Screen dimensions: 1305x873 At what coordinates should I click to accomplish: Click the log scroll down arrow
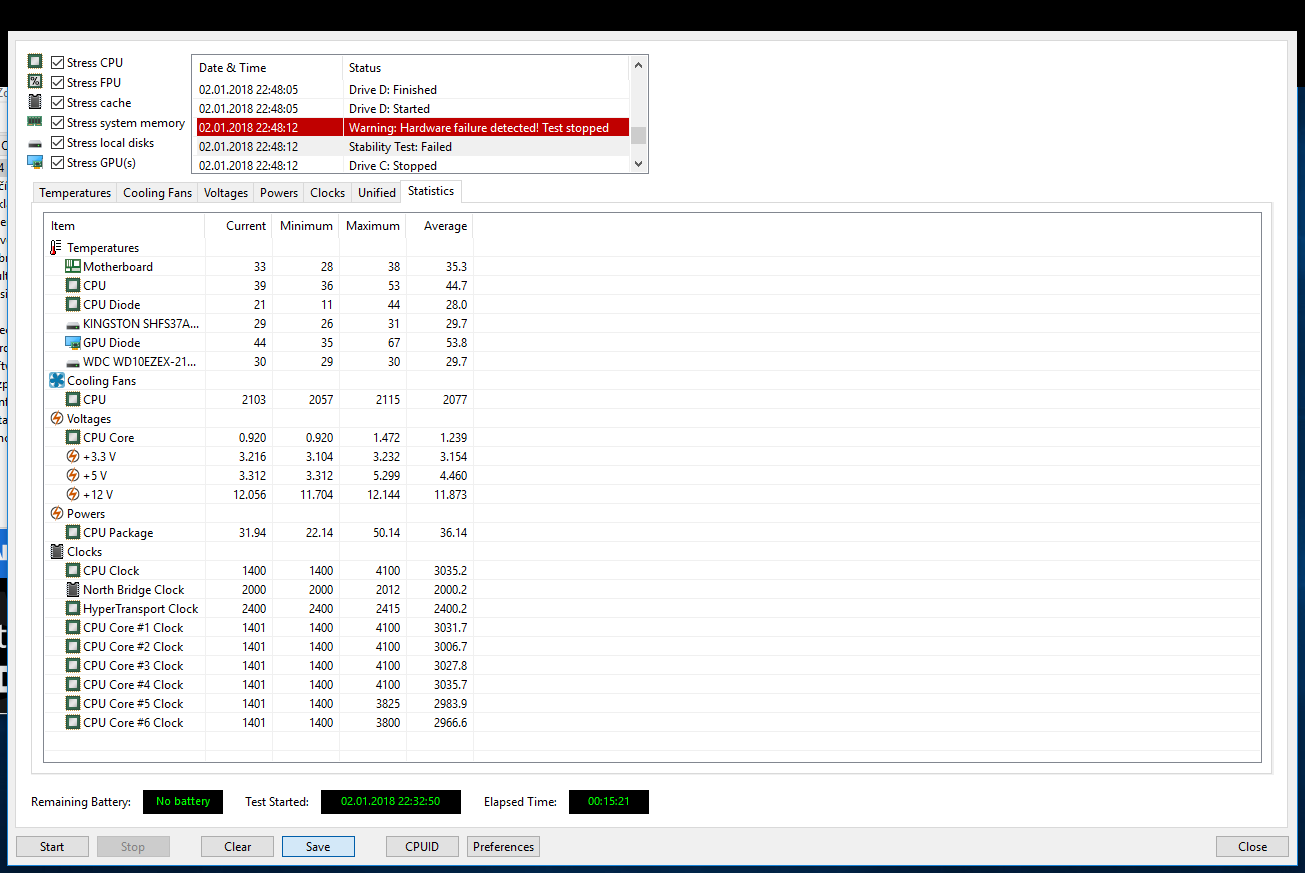638,164
